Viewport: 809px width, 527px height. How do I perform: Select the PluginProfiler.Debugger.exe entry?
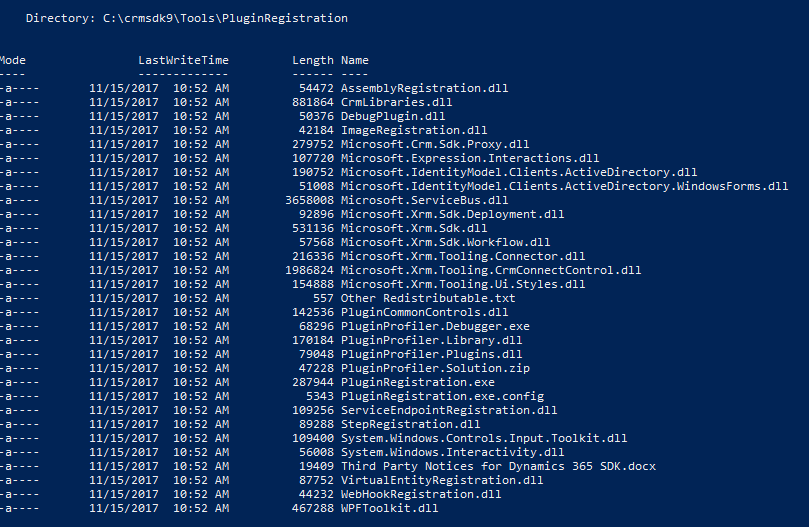265,326
